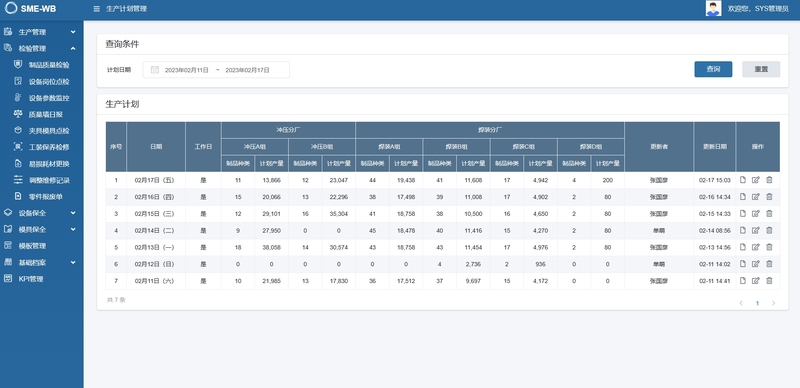800x388 pixels.
Task: View document icon for 02月17日 row
Action: click(743, 180)
